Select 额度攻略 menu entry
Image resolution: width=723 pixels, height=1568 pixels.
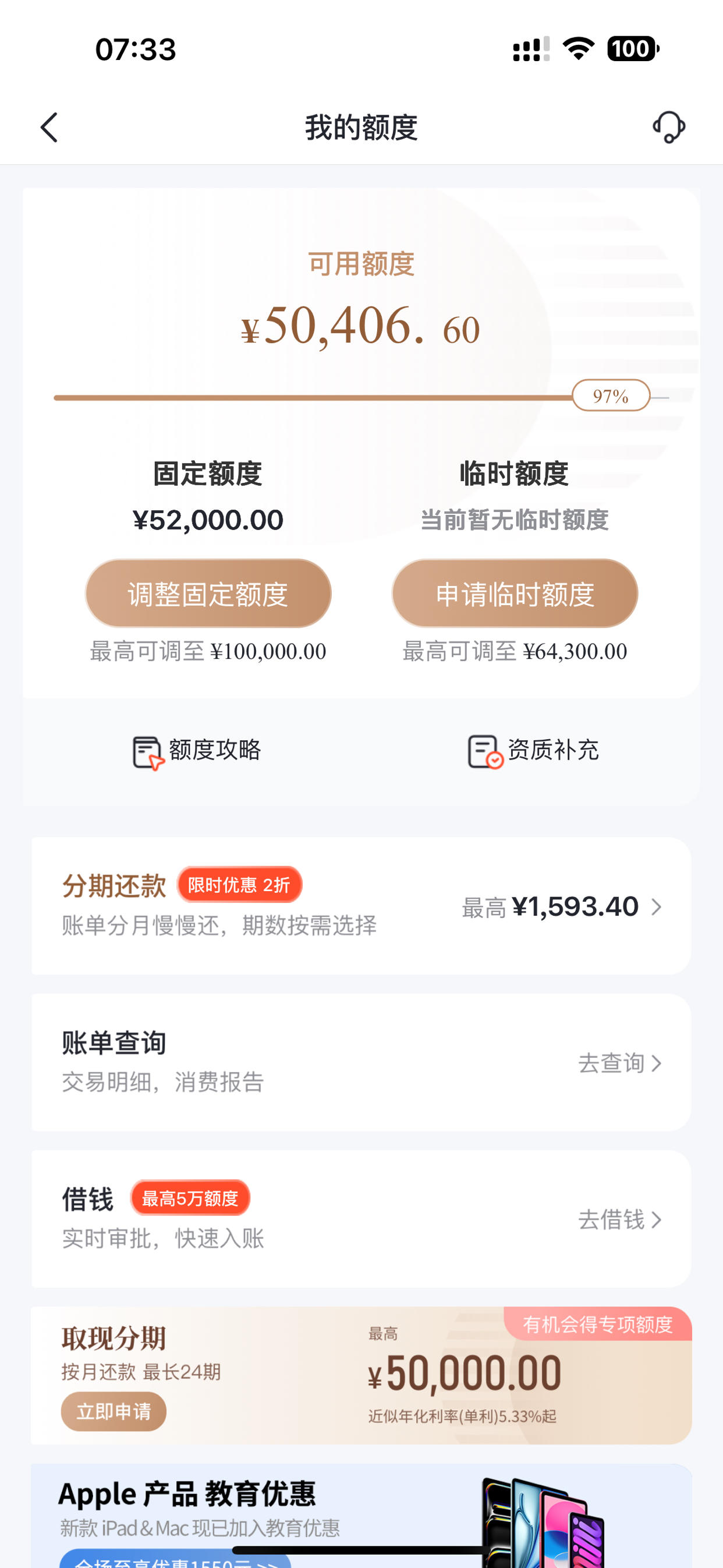tap(197, 752)
